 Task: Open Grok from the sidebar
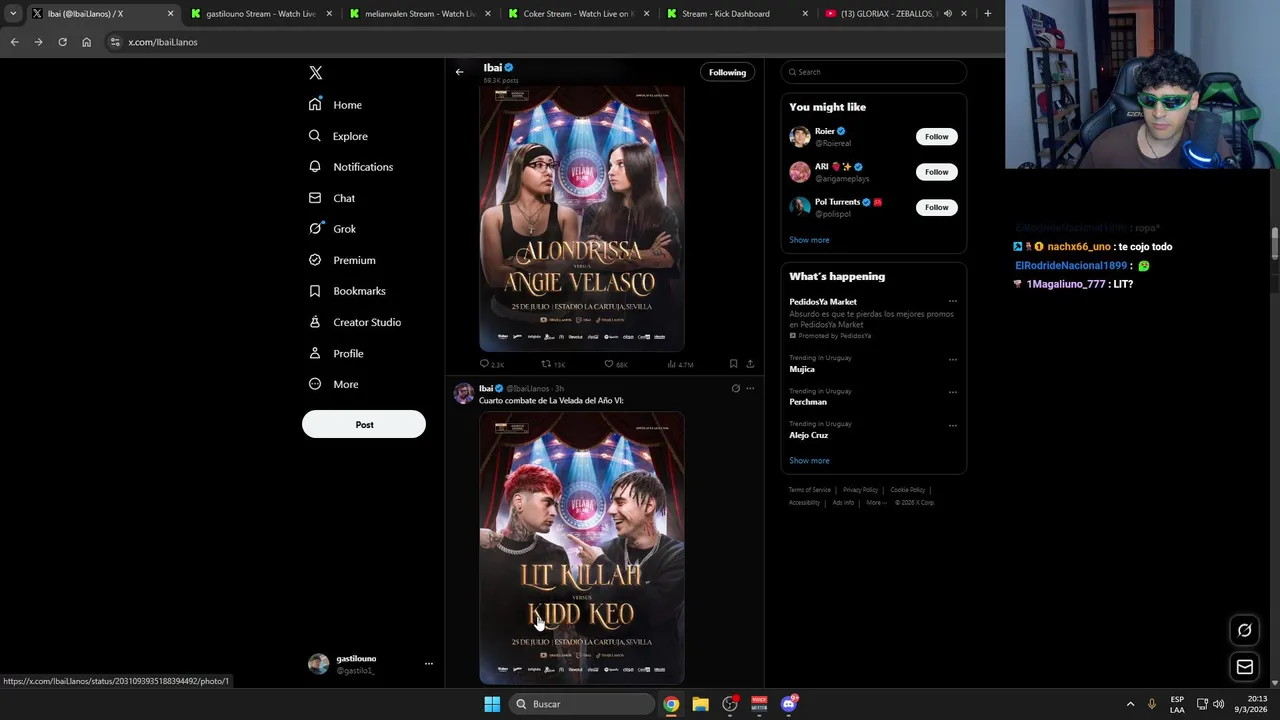(x=332, y=229)
